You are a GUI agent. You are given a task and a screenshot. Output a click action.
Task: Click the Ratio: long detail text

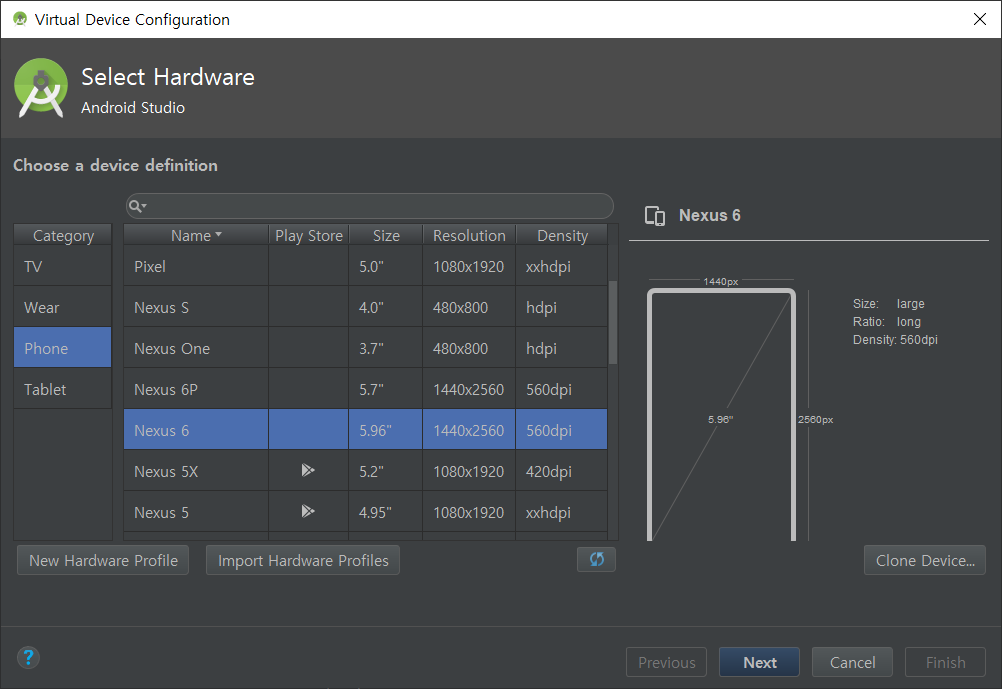[886, 321]
